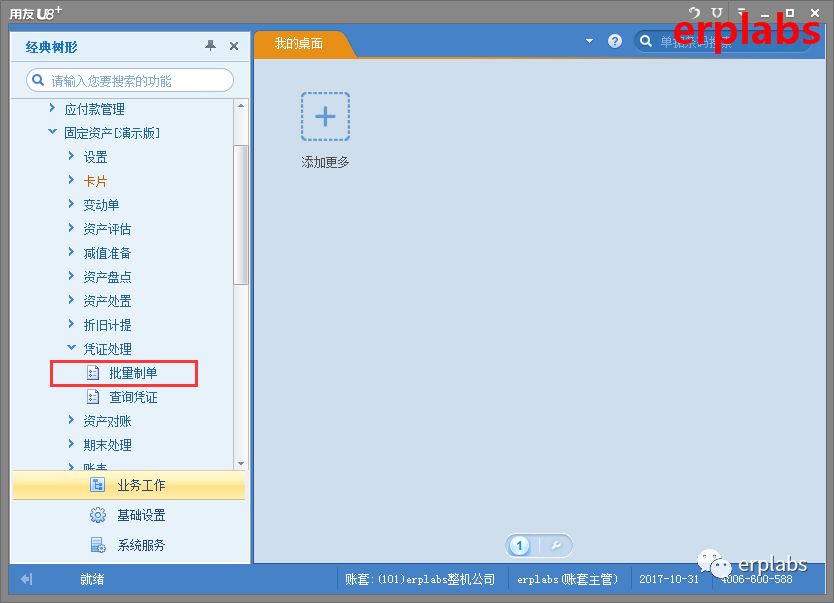This screenshot has width=834, height=603.
Task: Expand the 资产处置 tree node
Action: [71, 300]
